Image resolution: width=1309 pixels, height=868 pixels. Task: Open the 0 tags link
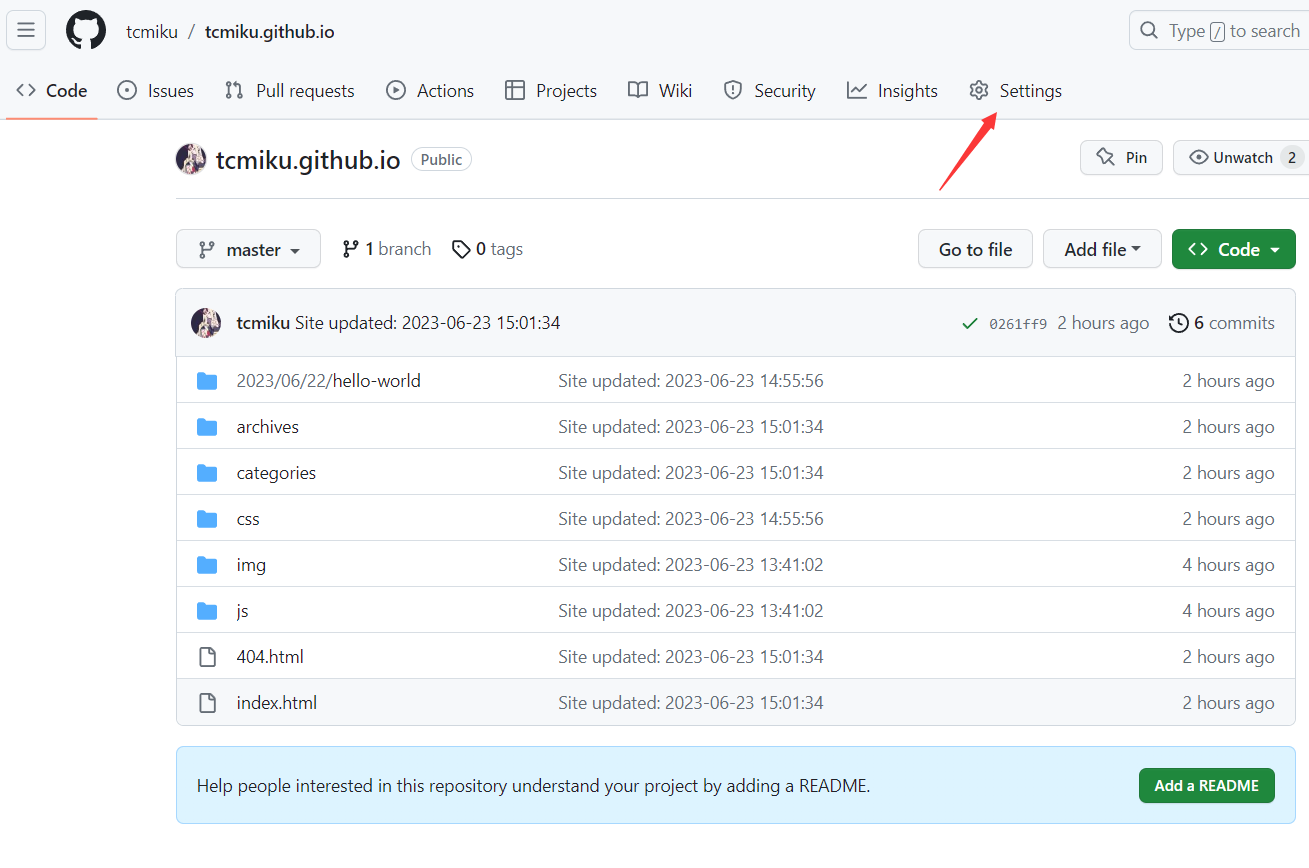(x=488, y=249)
